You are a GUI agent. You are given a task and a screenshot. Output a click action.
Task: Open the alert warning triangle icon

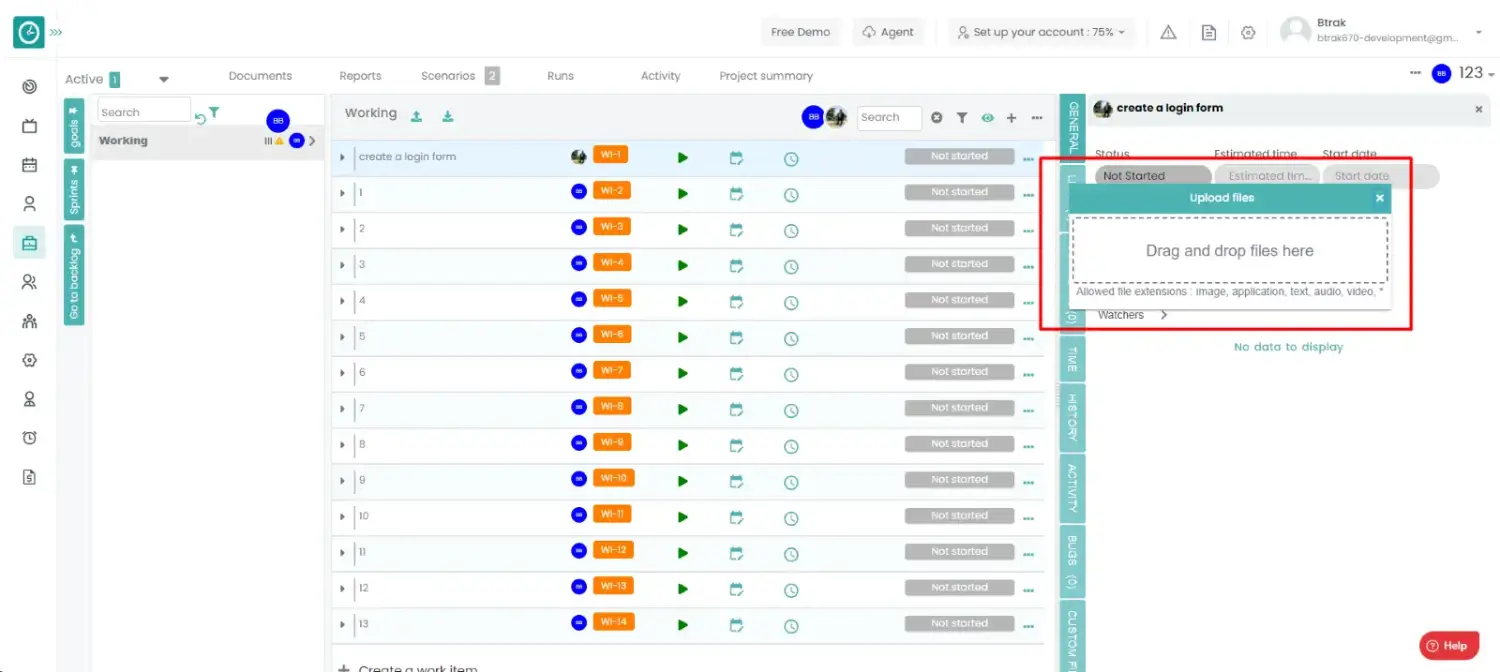(x=1168, y=32)
